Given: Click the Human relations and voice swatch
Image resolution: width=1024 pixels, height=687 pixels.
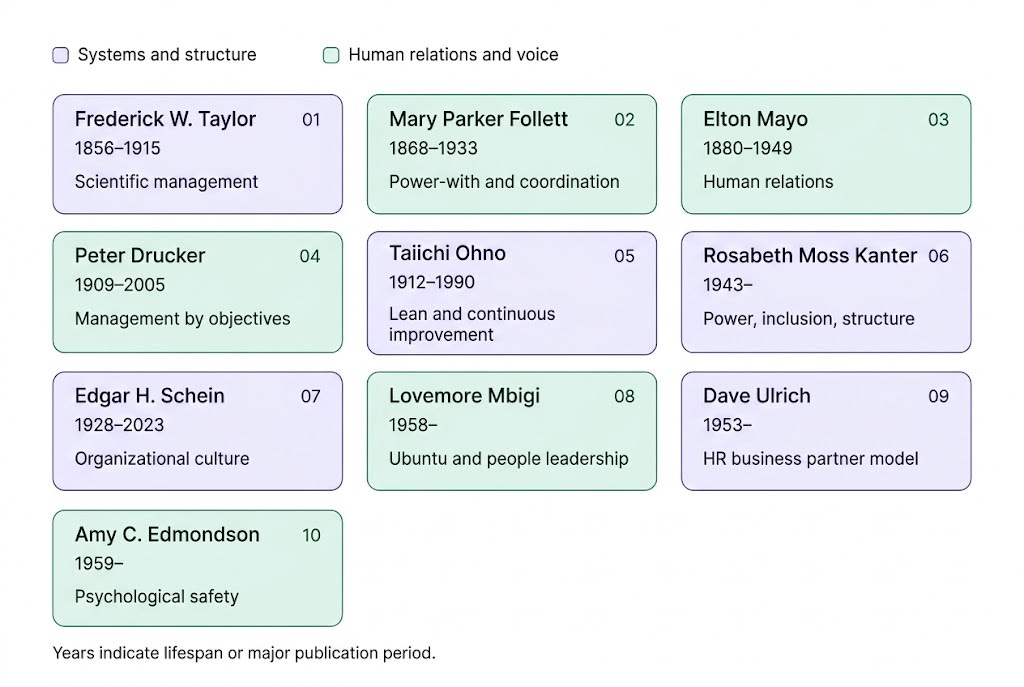Looking at the screenshot, I should click(x=331, y=55).
